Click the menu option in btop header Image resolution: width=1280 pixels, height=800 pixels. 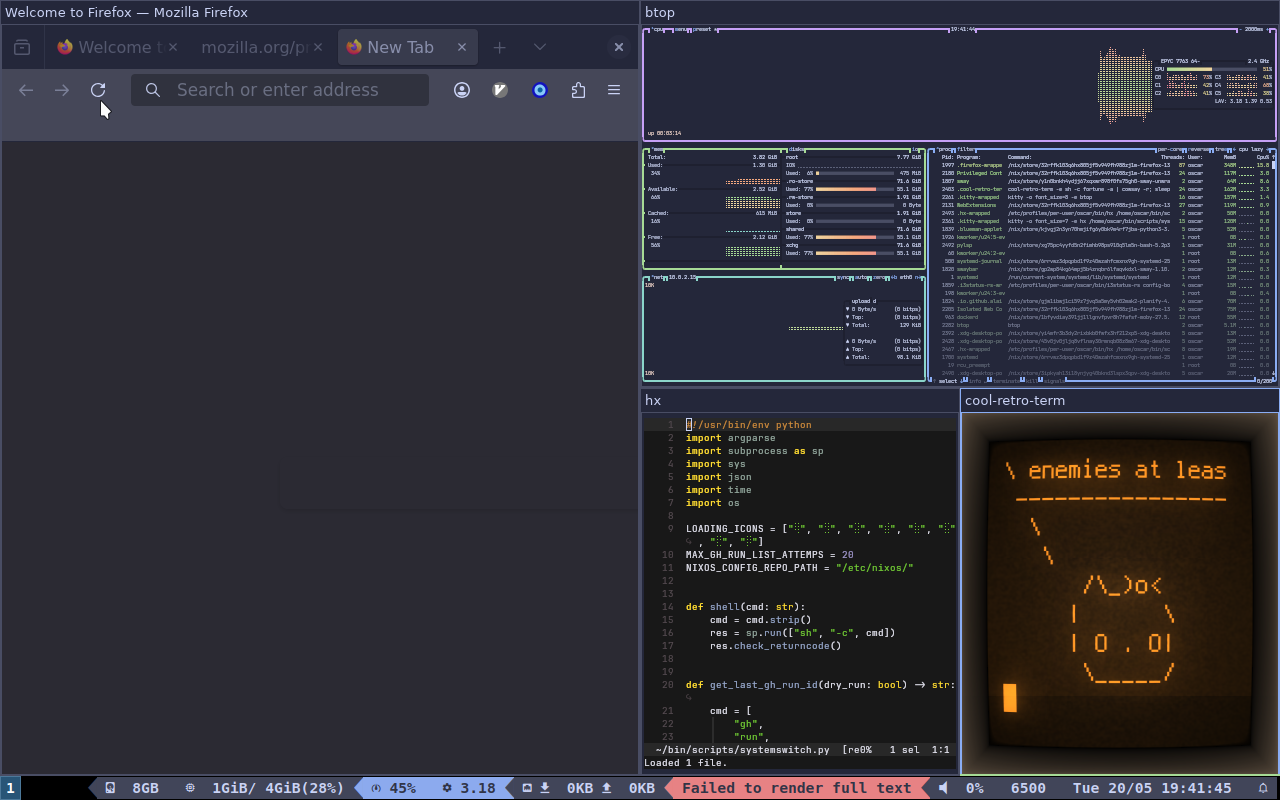tap(681, 30)
